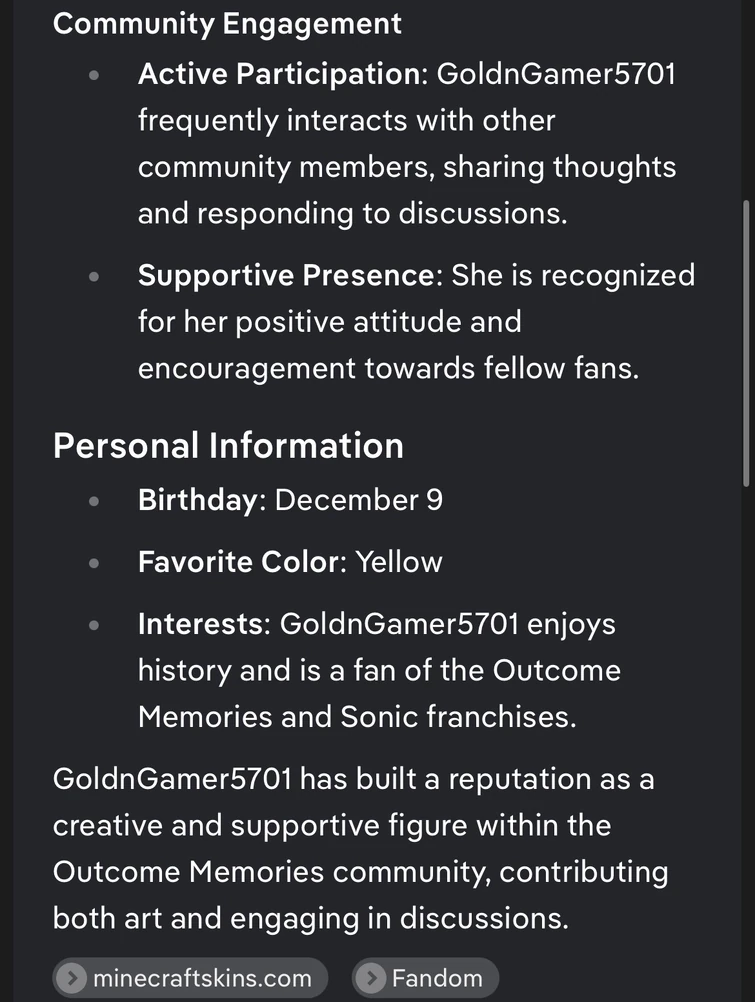Viewport: 755px width, 1002px height.
Task: Expand the Fandom source chip
Action: tap(425, 978)
